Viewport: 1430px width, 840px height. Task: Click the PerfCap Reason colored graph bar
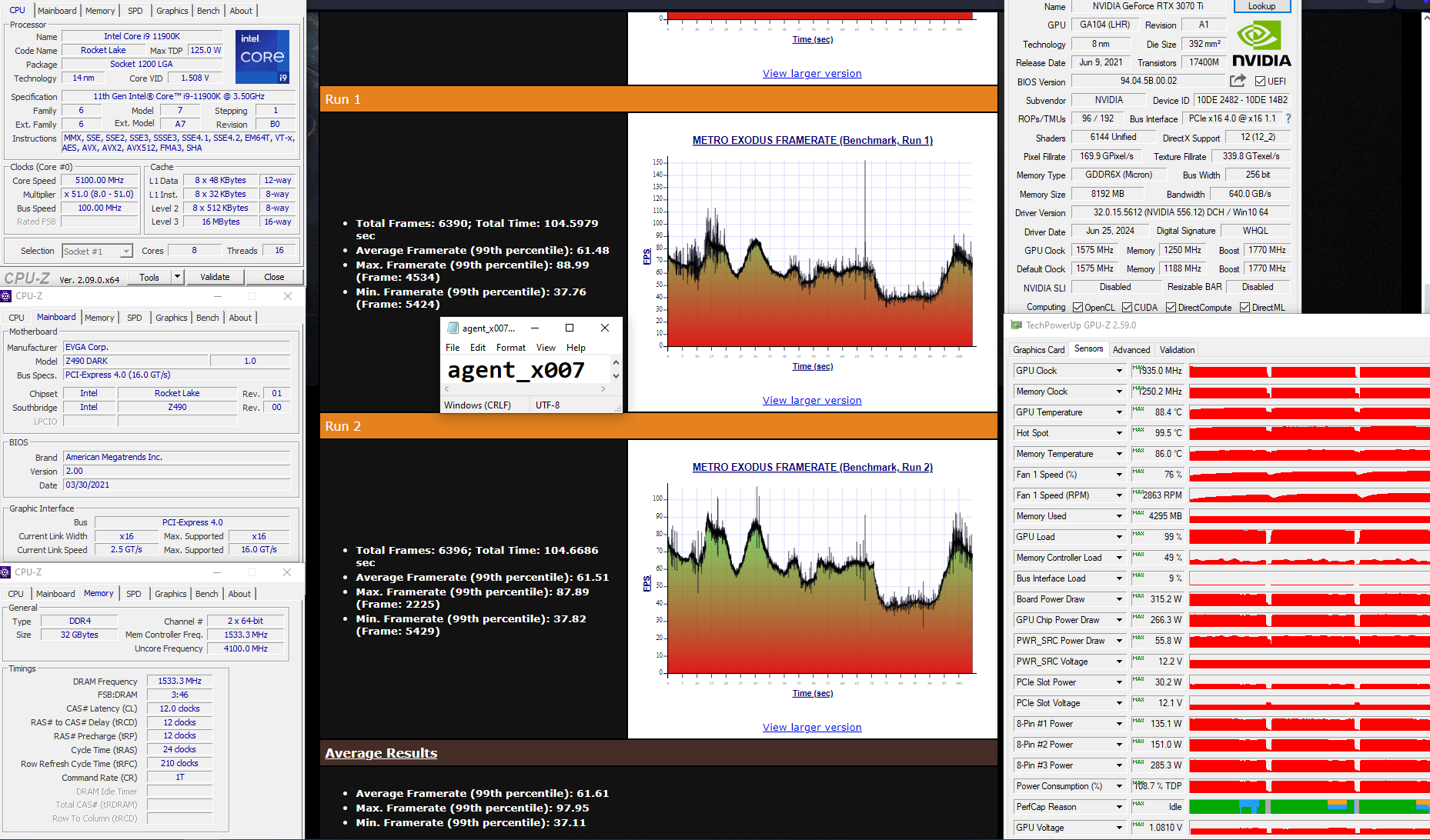pyautogui.click(x=1309, y=807)
